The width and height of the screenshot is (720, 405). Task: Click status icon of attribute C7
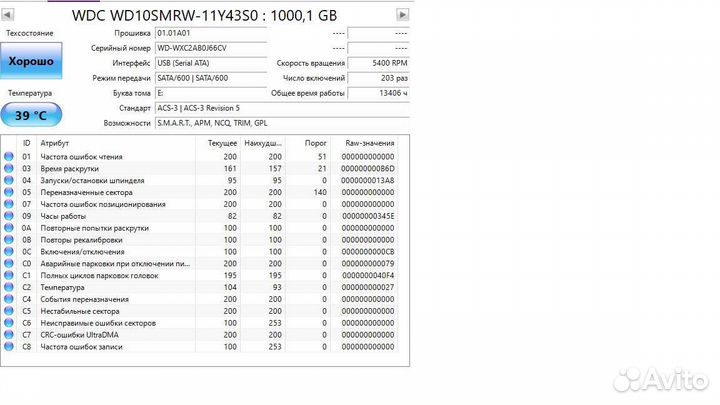[9, 335]
